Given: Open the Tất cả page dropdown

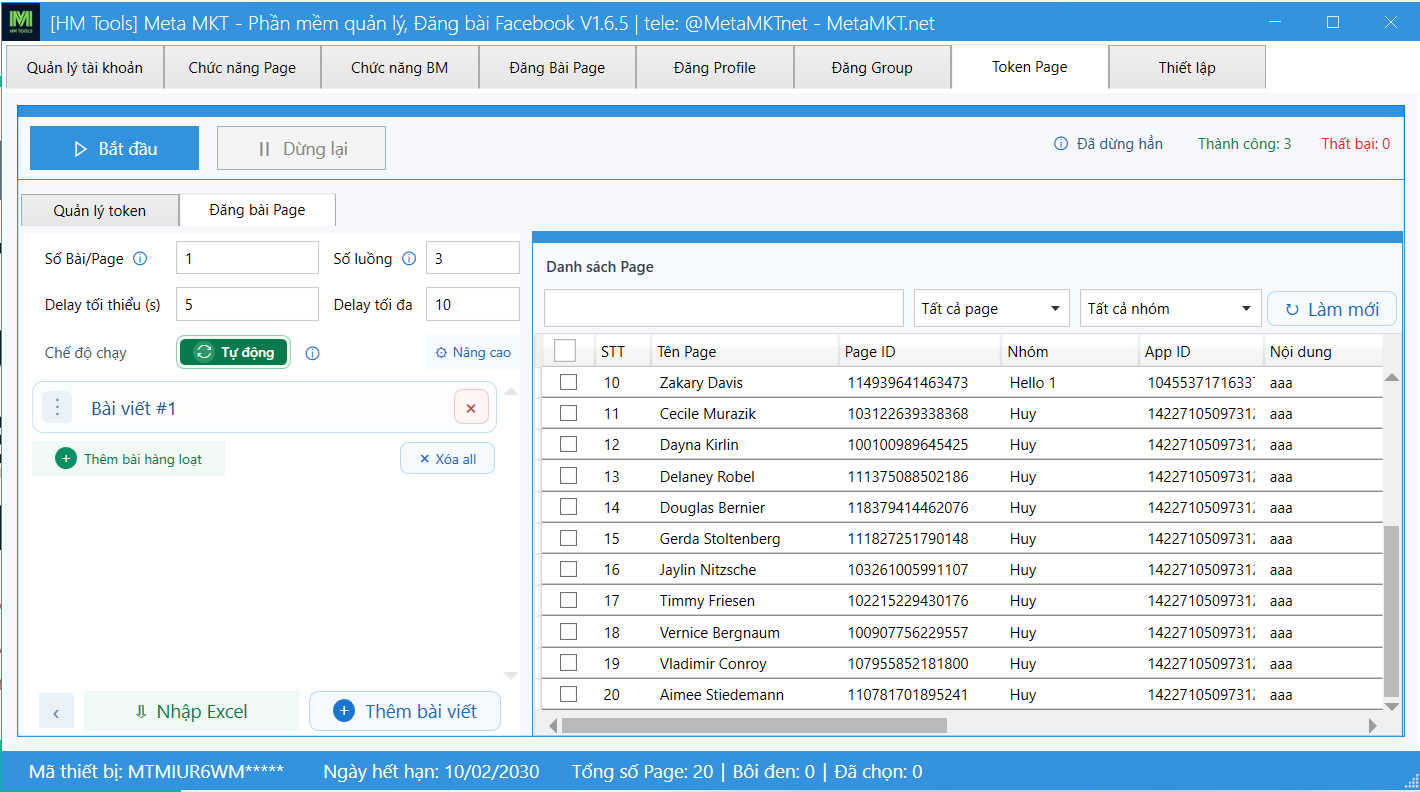Looking at the screenshot, I should 993,308.
